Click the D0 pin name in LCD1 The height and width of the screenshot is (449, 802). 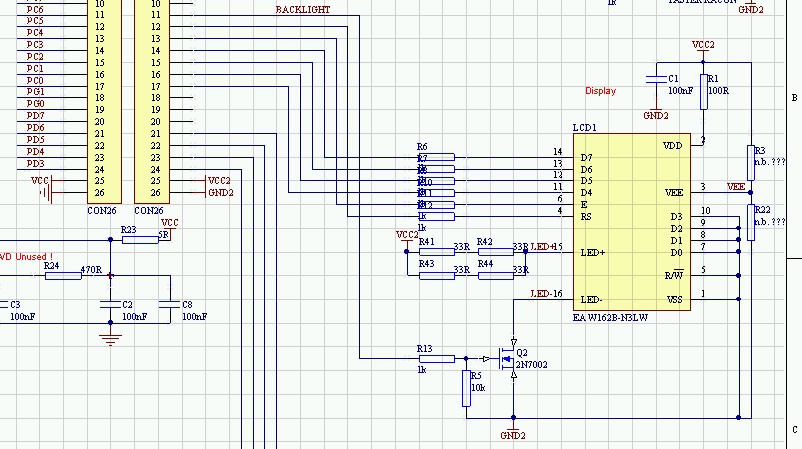point(676,253)
